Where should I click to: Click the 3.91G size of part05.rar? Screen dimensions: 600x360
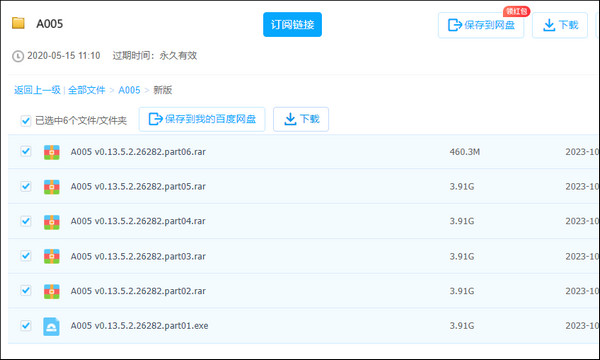pyautogui.click(x=462, y=187)
